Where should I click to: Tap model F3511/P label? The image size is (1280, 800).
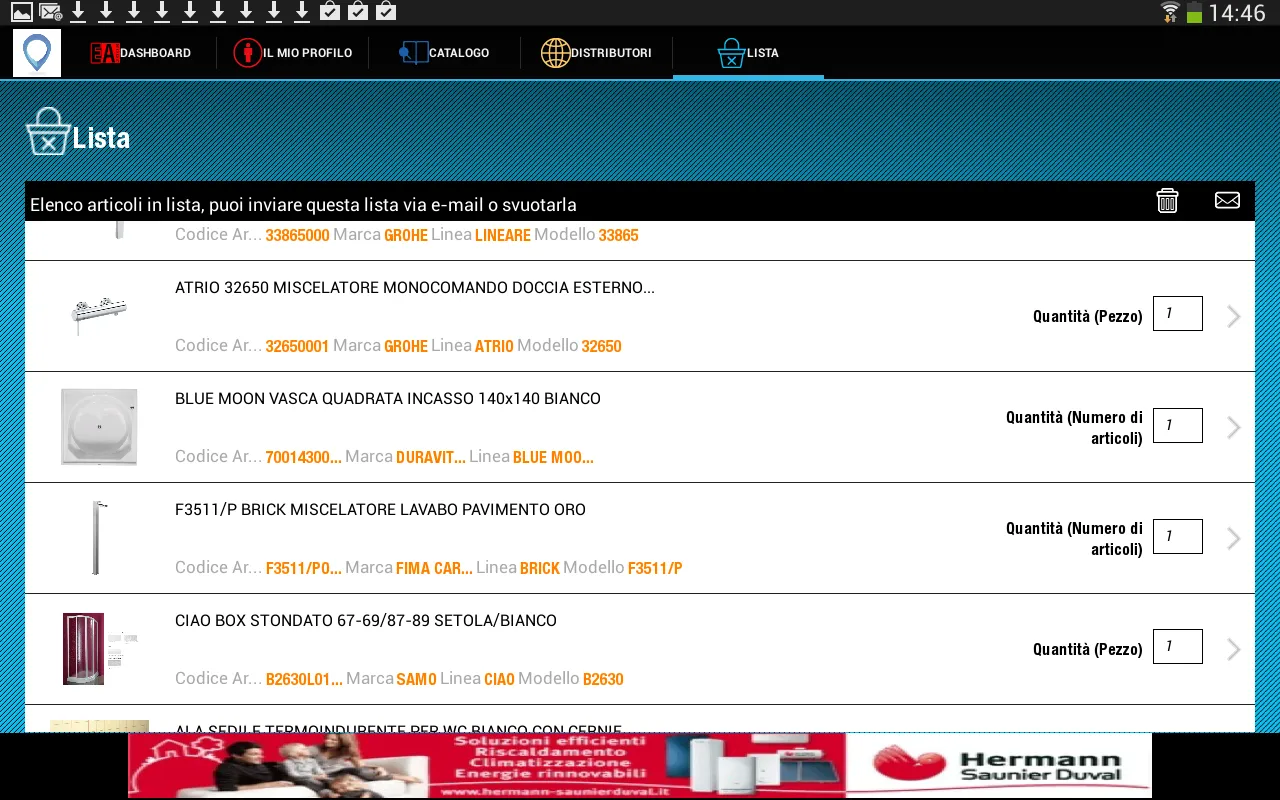(x=655, y=569)
